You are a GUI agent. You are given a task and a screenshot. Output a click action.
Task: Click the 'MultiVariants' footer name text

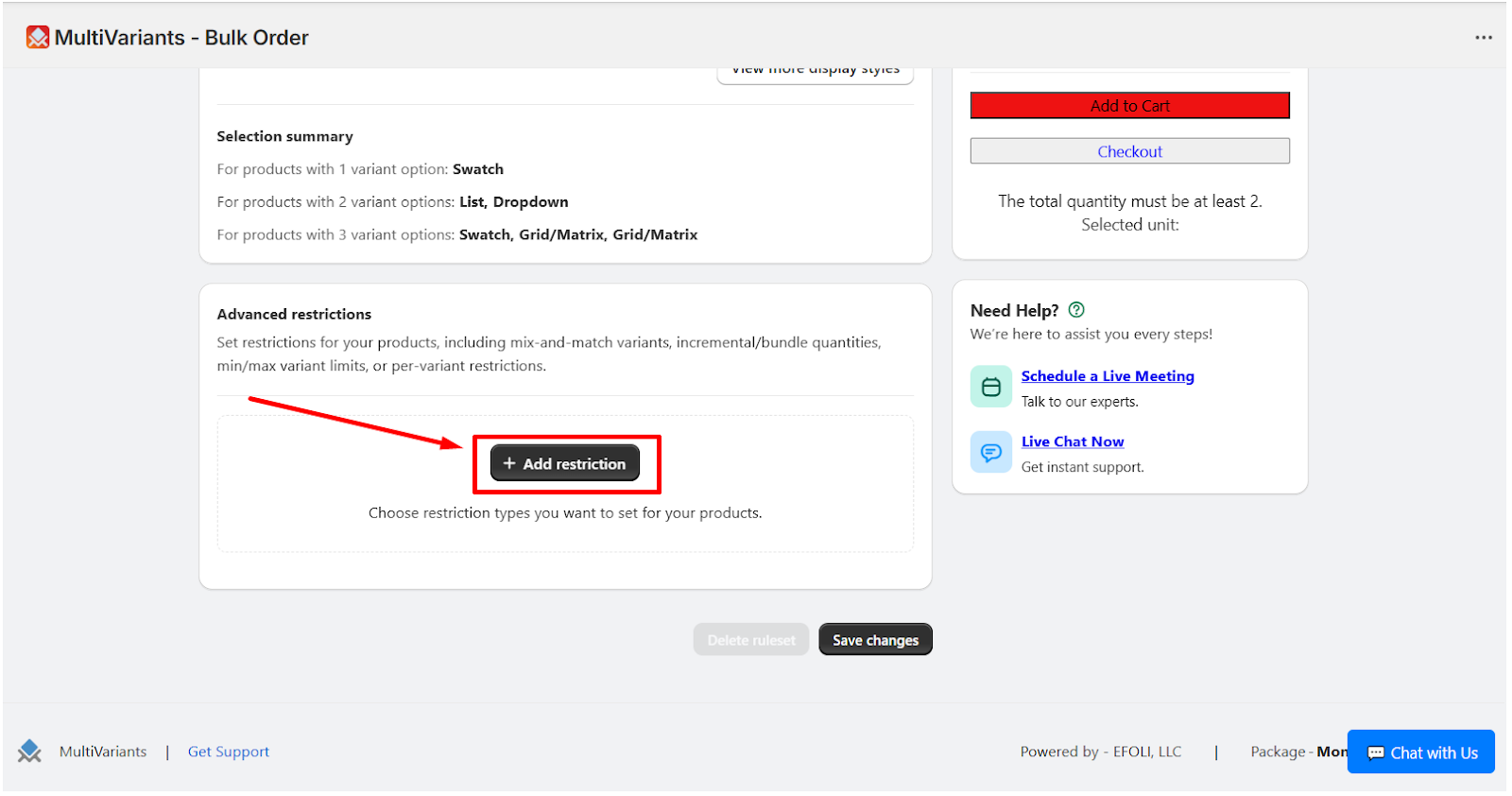103,752
